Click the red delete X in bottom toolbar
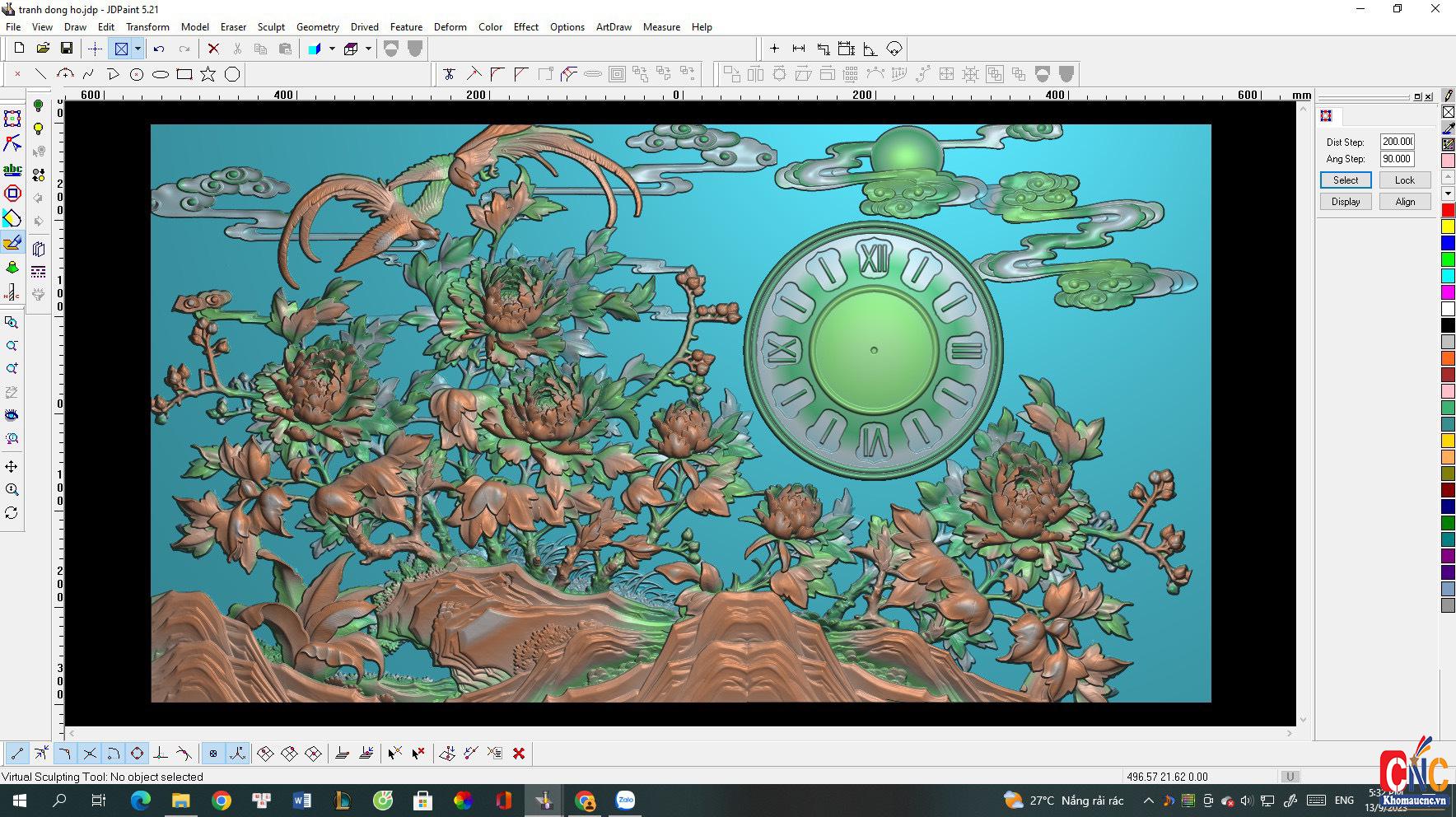The image size is (1456, 817). (519, 753)
